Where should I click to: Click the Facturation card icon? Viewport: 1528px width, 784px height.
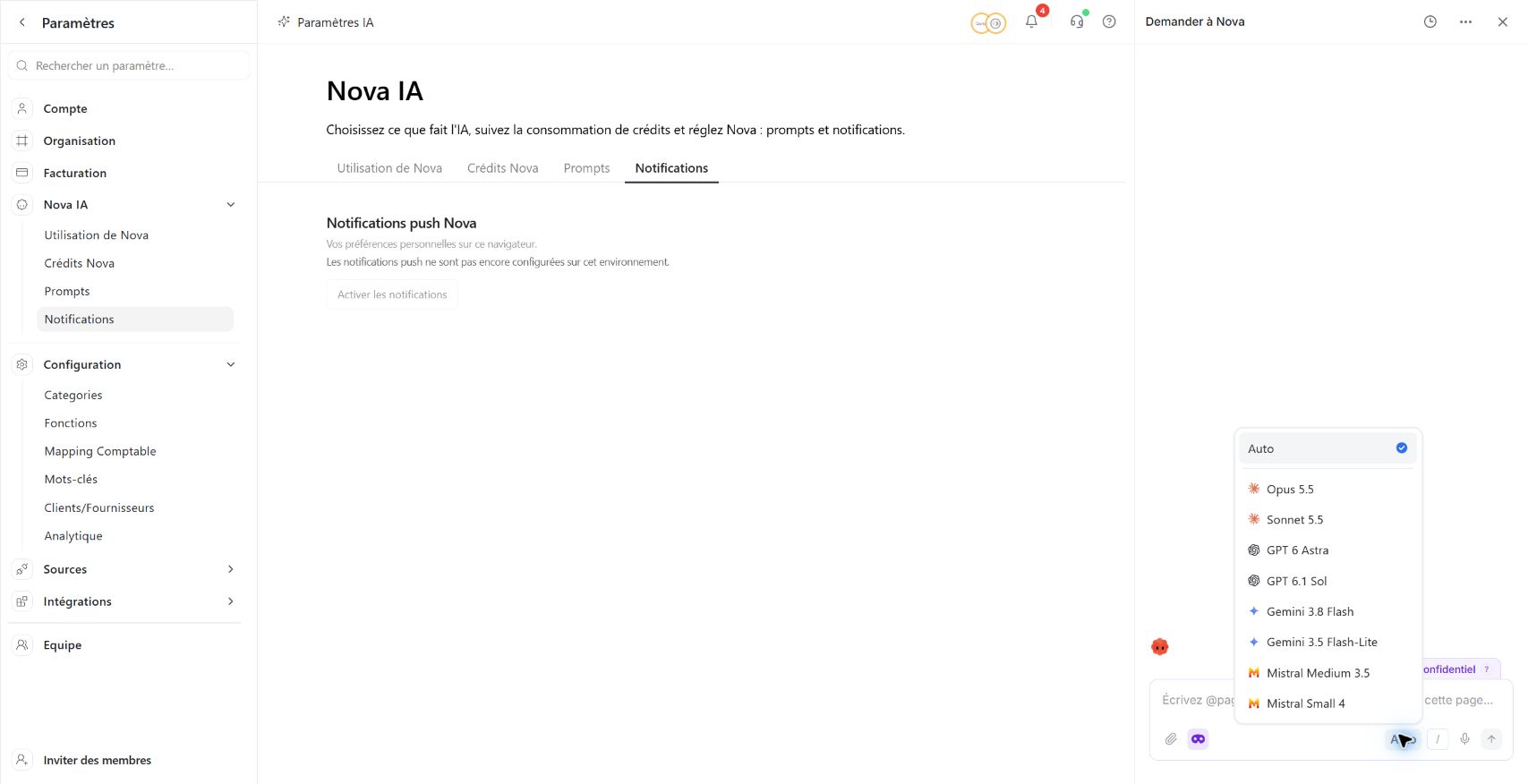(x=22, y=173)
